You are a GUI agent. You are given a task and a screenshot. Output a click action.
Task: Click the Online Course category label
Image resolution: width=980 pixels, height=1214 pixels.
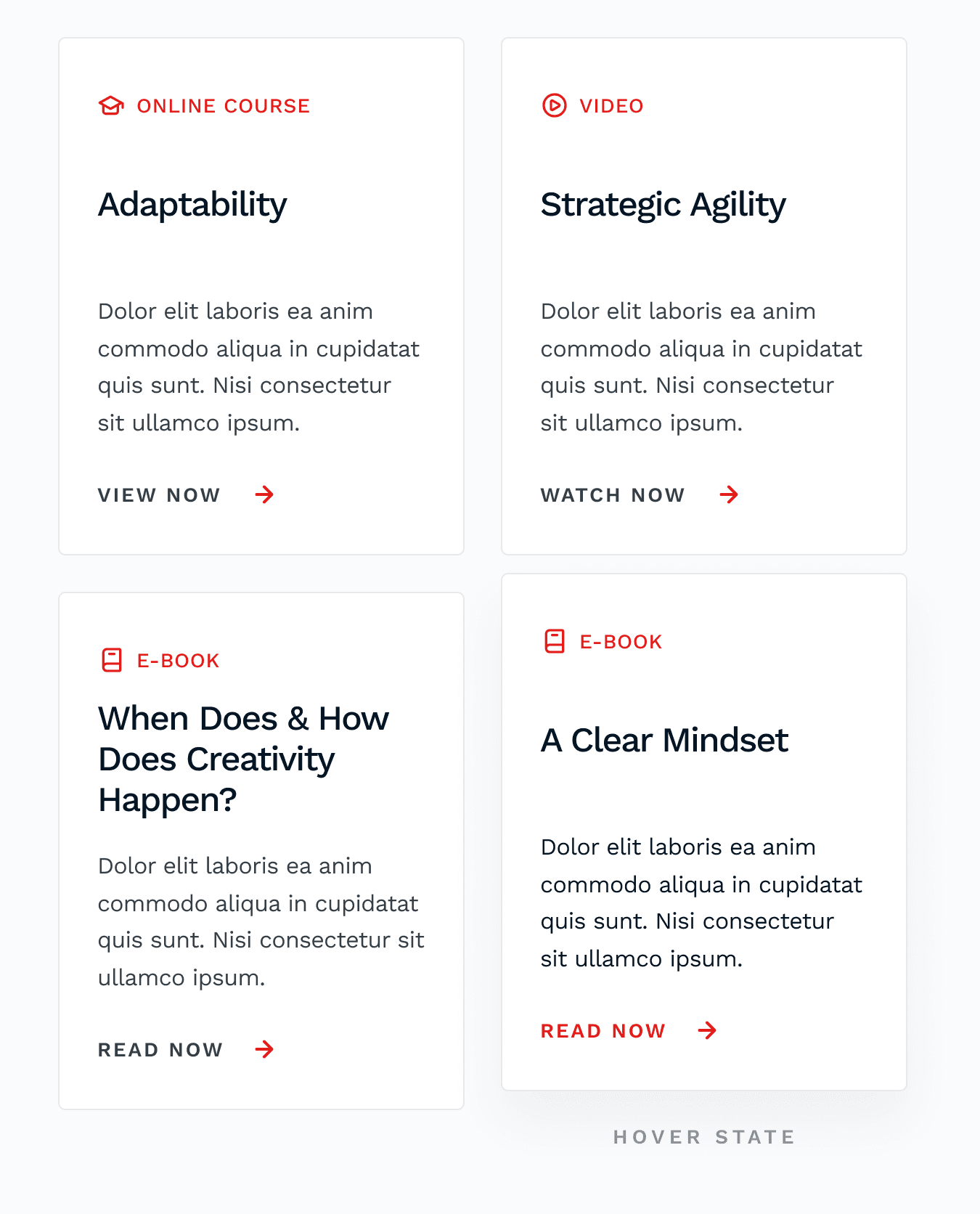[x=224, y=106]
